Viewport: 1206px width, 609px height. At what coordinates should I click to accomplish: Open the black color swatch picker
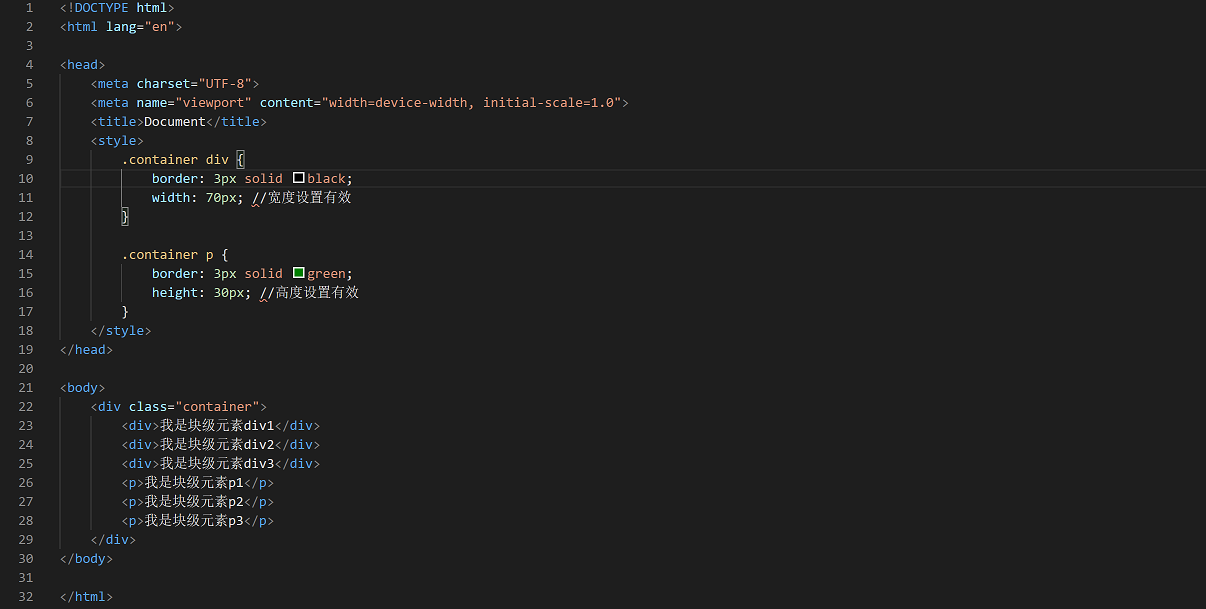coord(298,178)
